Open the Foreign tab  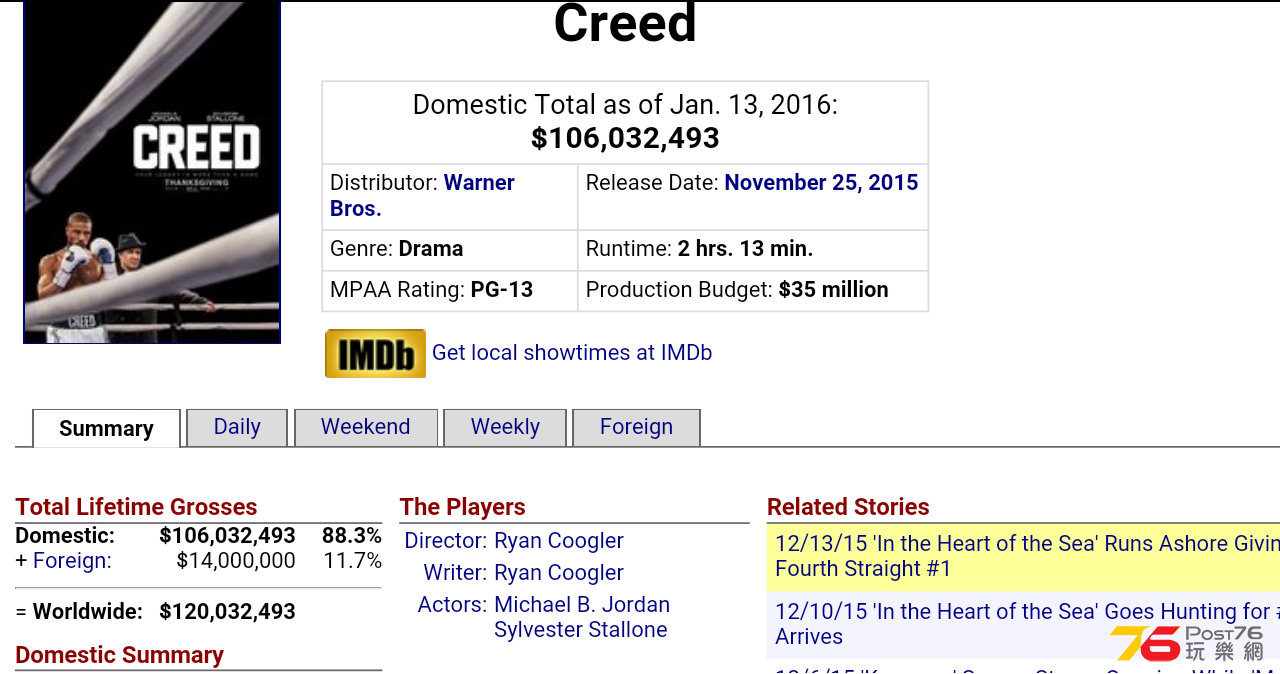click(x=636, y=427)
